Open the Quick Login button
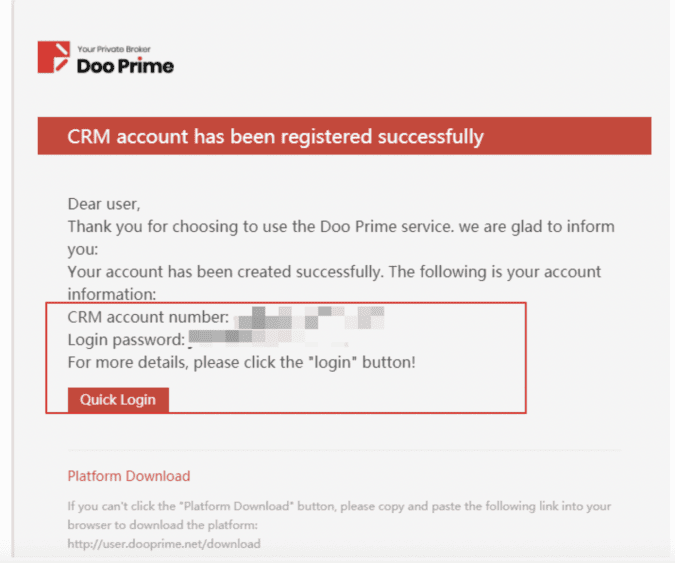This screenshot has height=563, width=675. click(x=118, y=400)
